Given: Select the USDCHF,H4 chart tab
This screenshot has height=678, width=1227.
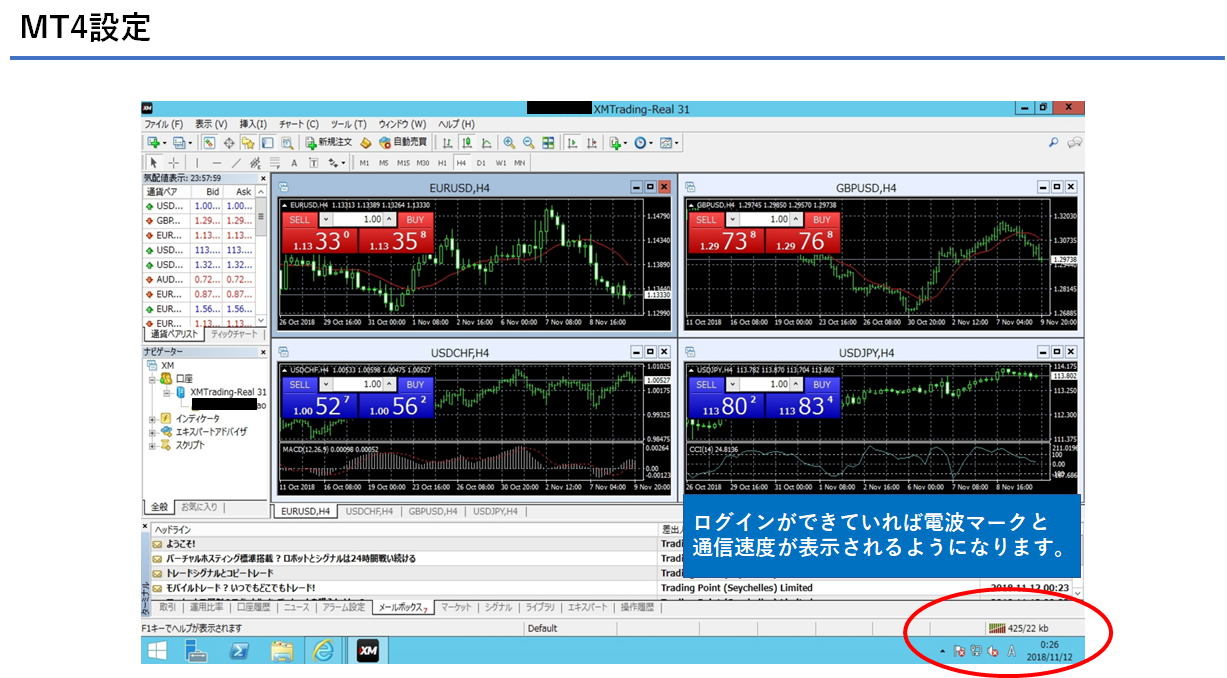Looking at the screenshot, I should click(368, 511).
